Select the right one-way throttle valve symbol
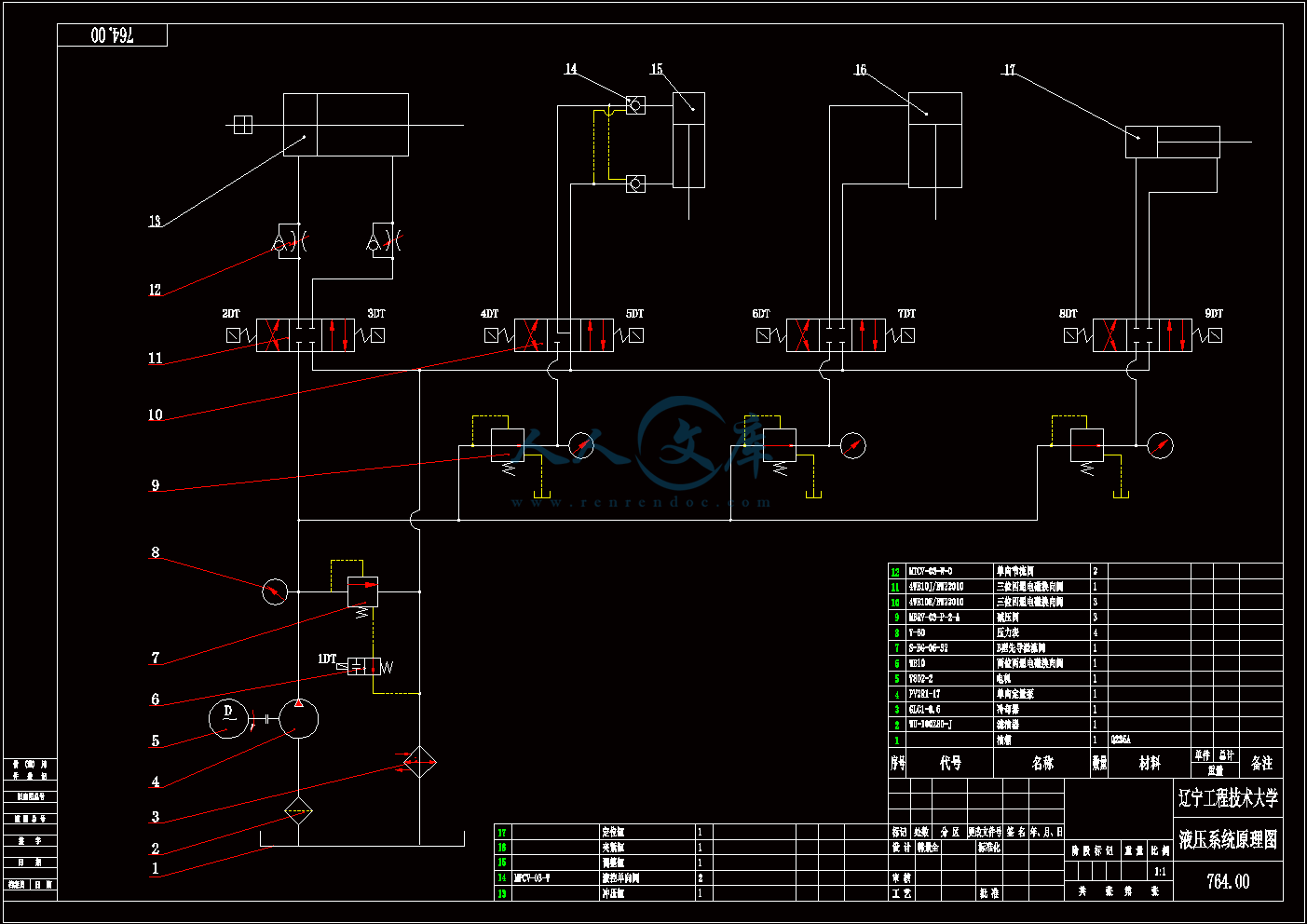This screenshot has width=1307, height=924. [384, 241]
